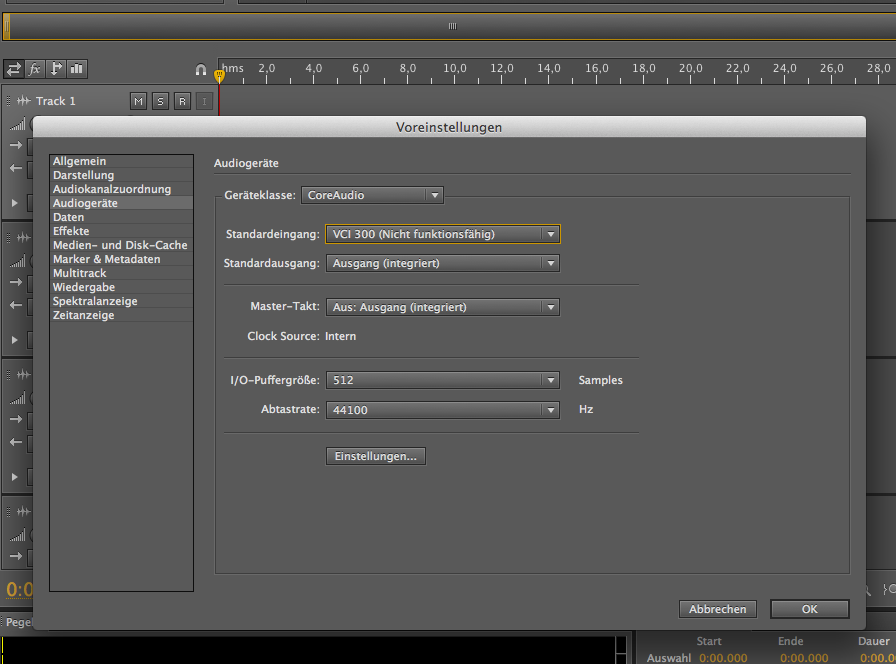Click the Inputs/Outputs toolbar icon

[x=14, y=69]
